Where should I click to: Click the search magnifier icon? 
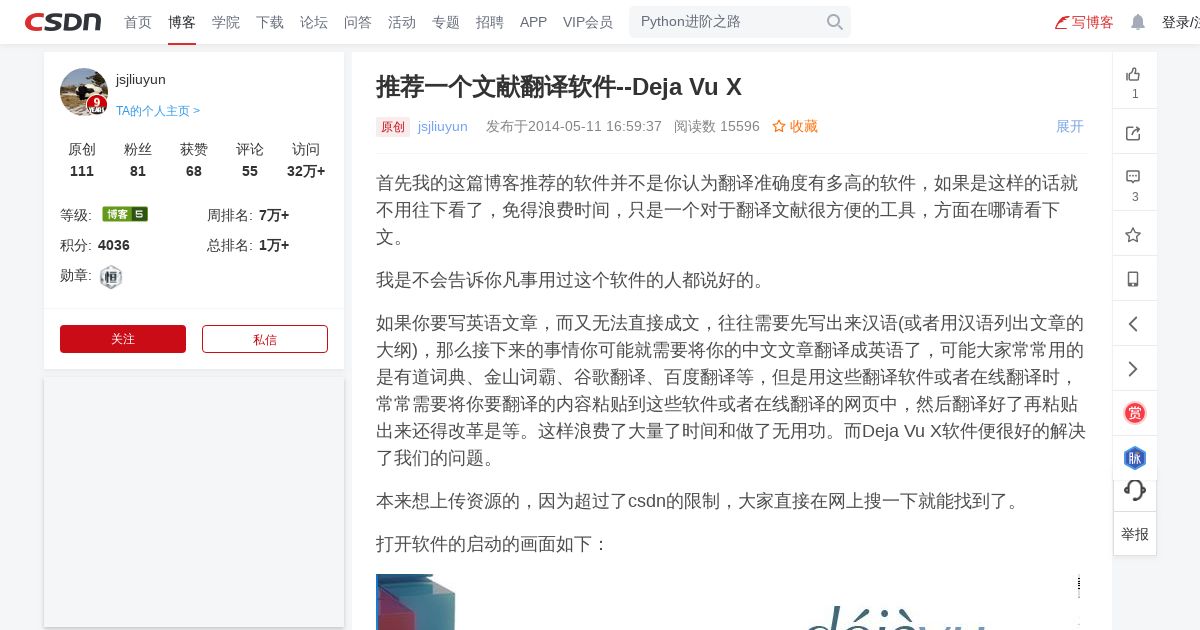click(835, 22)
